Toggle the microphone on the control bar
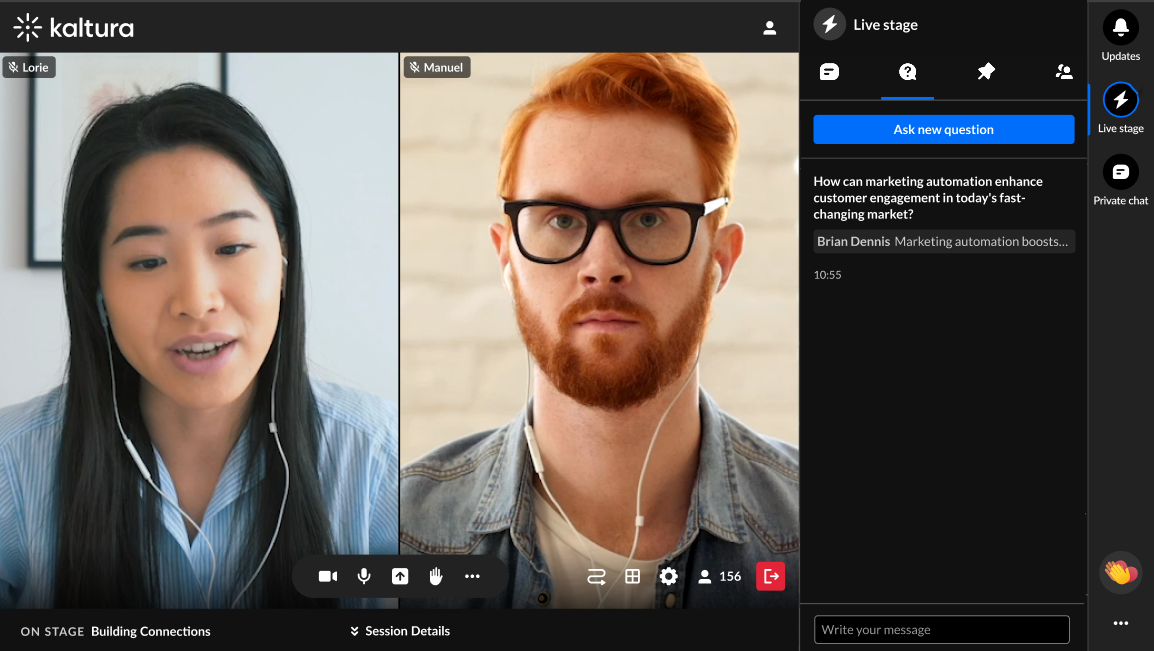Screen dimensions: 1154x651 click(364, 576)
